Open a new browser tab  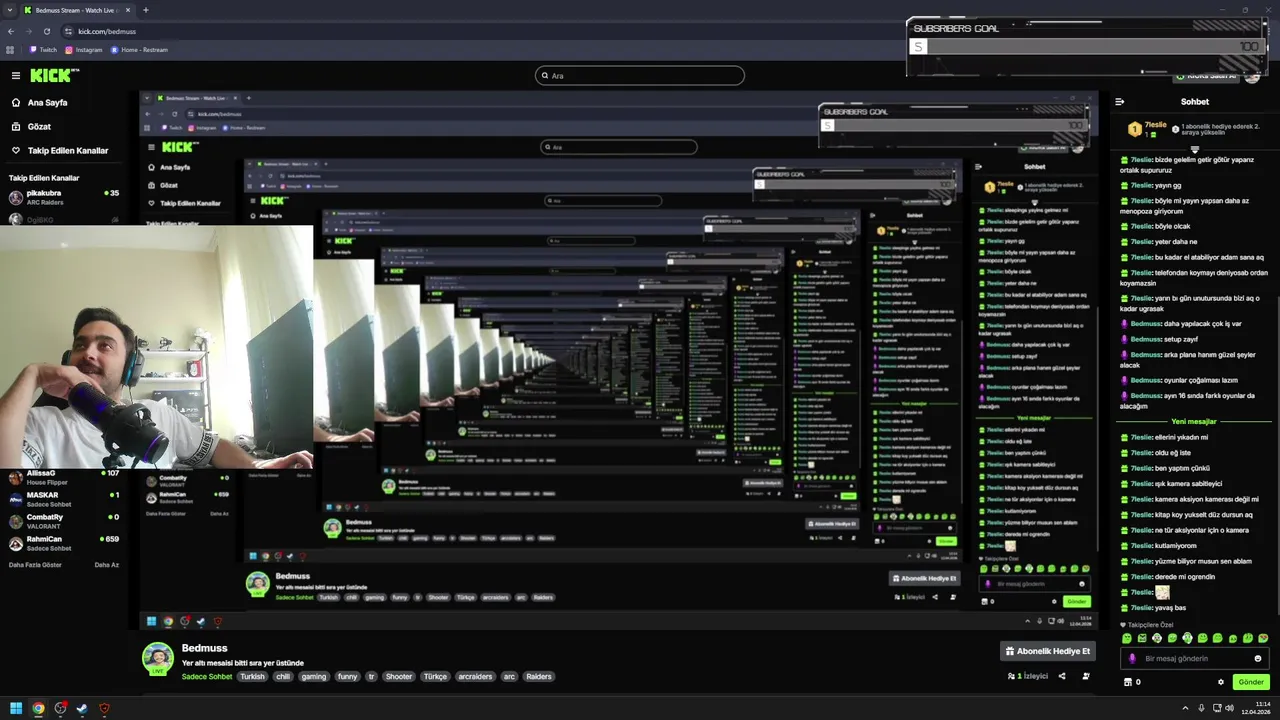pyautogui.click(x=145, y=10)
